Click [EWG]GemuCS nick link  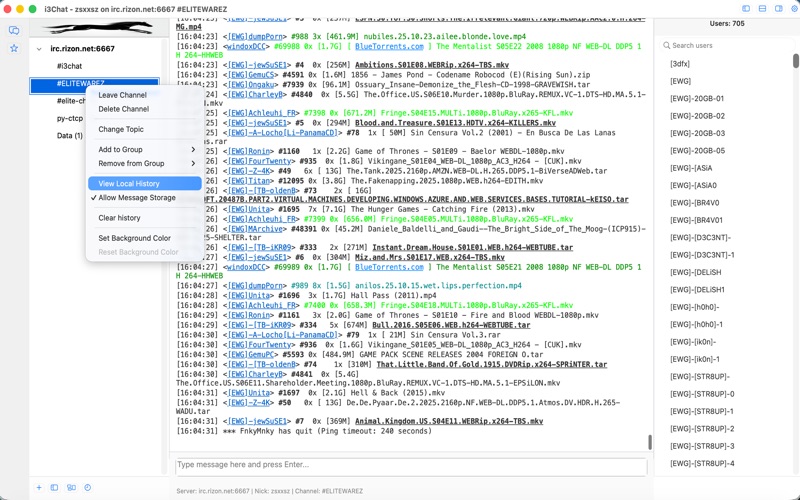pyautogui.click(x=251, y=75)
